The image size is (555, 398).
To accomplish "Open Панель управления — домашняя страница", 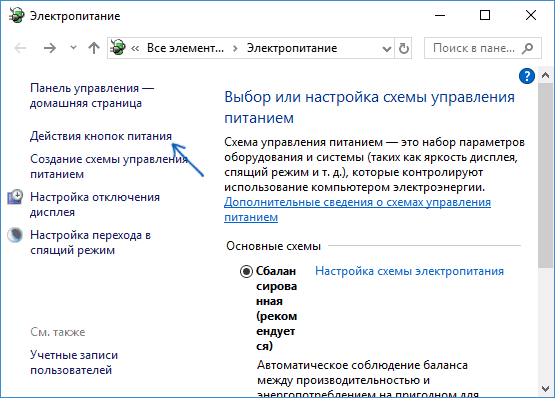I will coord(92,95).
